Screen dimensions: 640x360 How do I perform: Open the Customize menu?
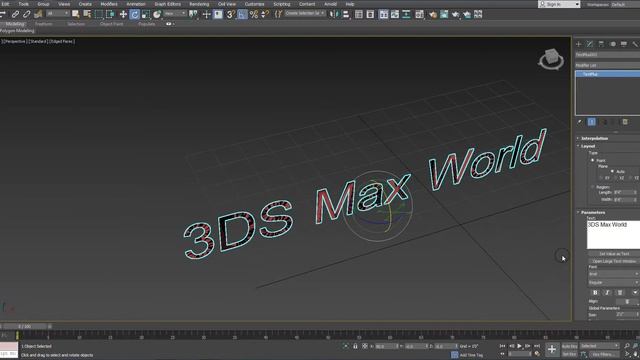tap(255, 4)
